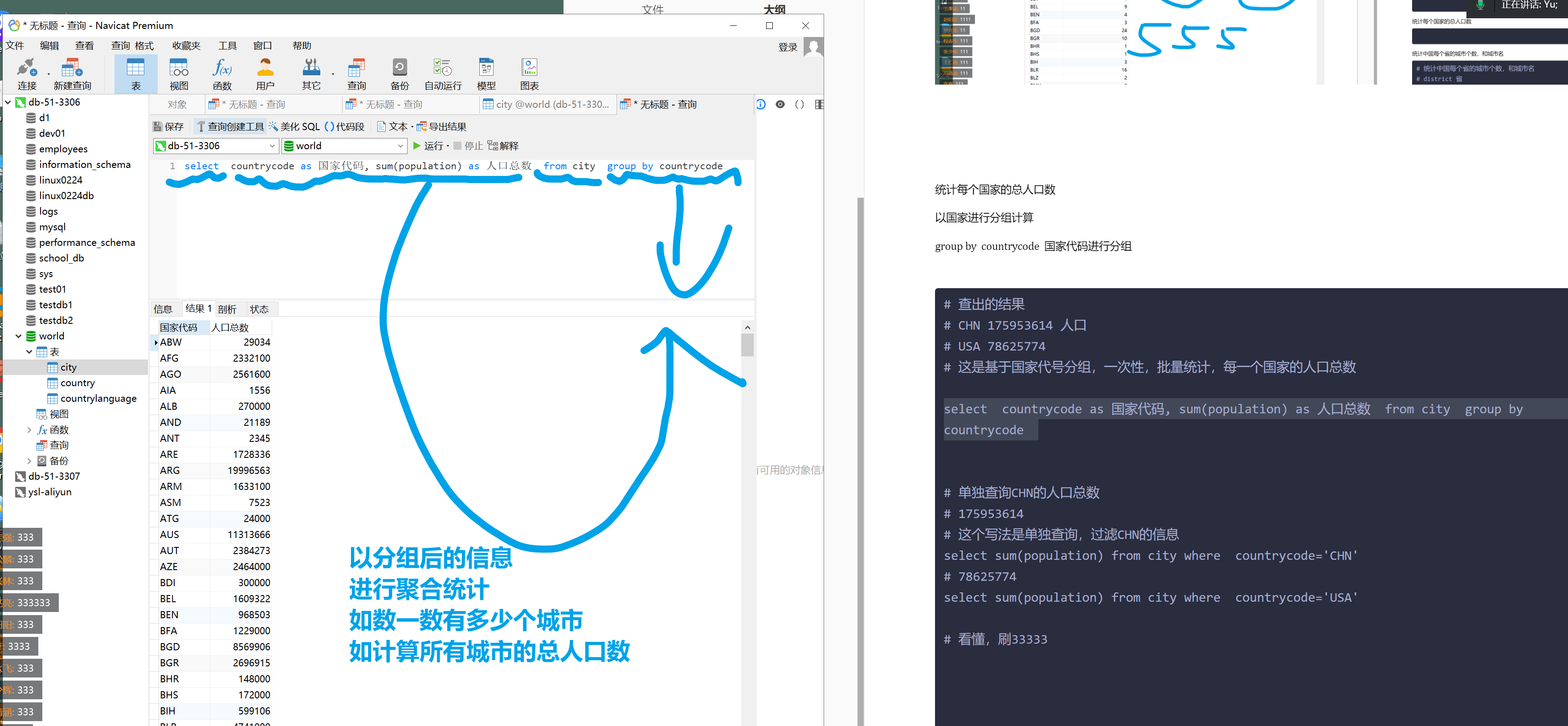Toggle the 查询创建工具 query builder button
Screen dimensions: 1568x726
click(x=230, y=126)
